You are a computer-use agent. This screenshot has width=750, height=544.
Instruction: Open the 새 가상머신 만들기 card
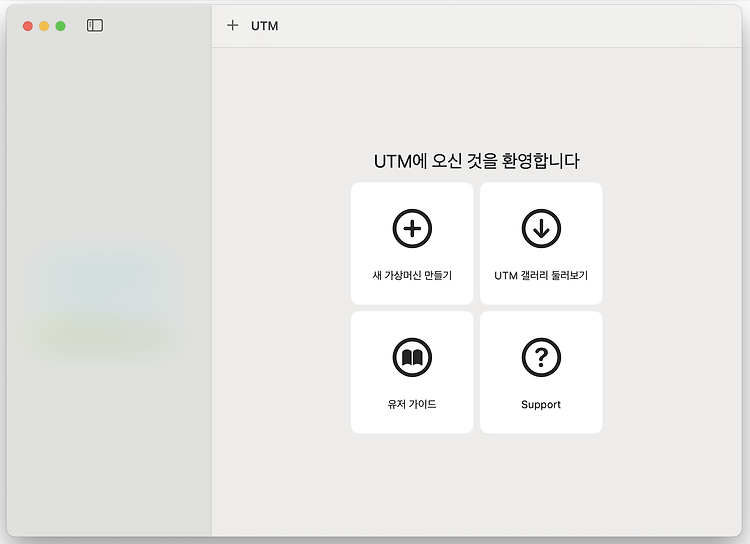pyautogui.click(x=412, y=243)
